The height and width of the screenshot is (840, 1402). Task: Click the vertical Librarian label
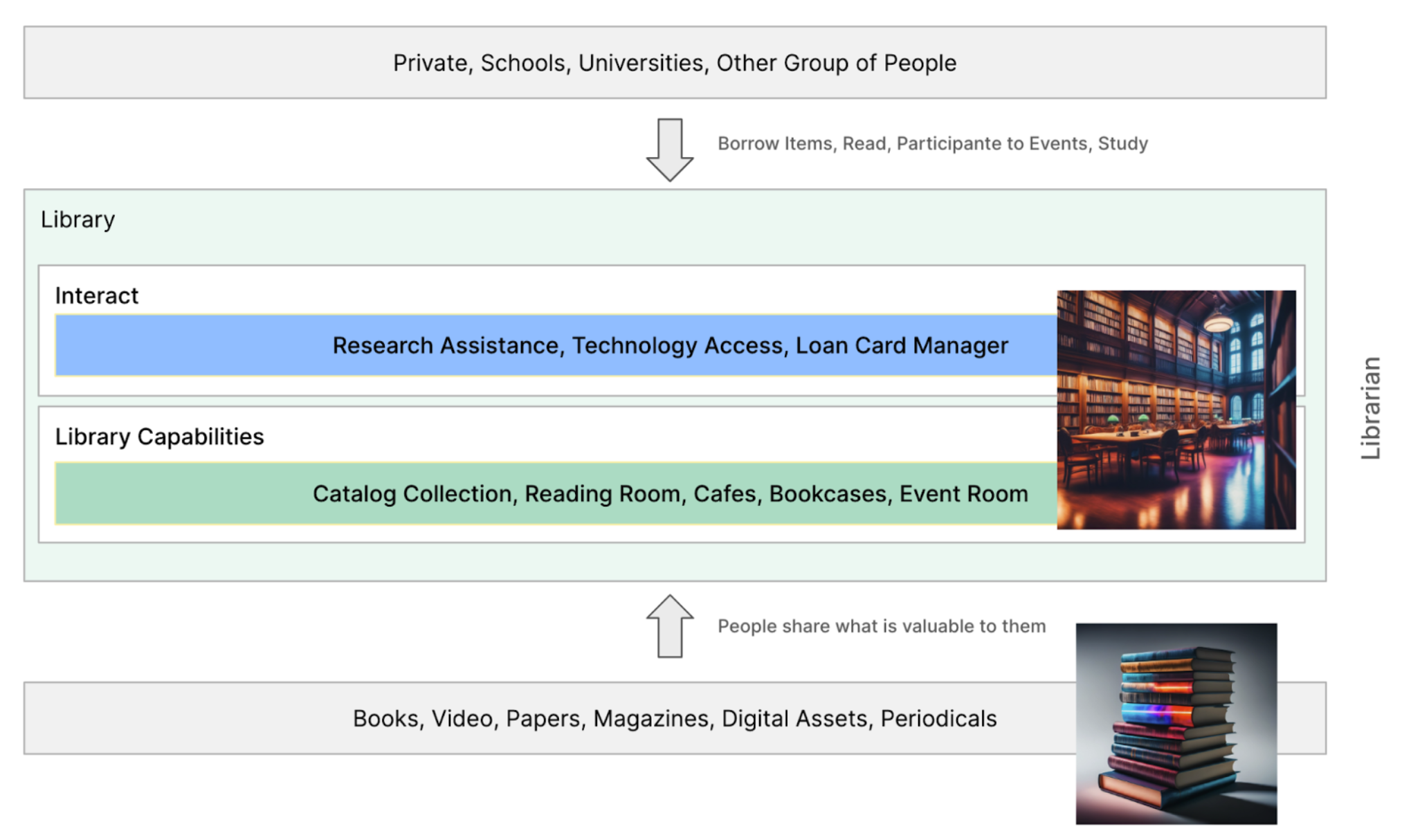point(1370,408)
